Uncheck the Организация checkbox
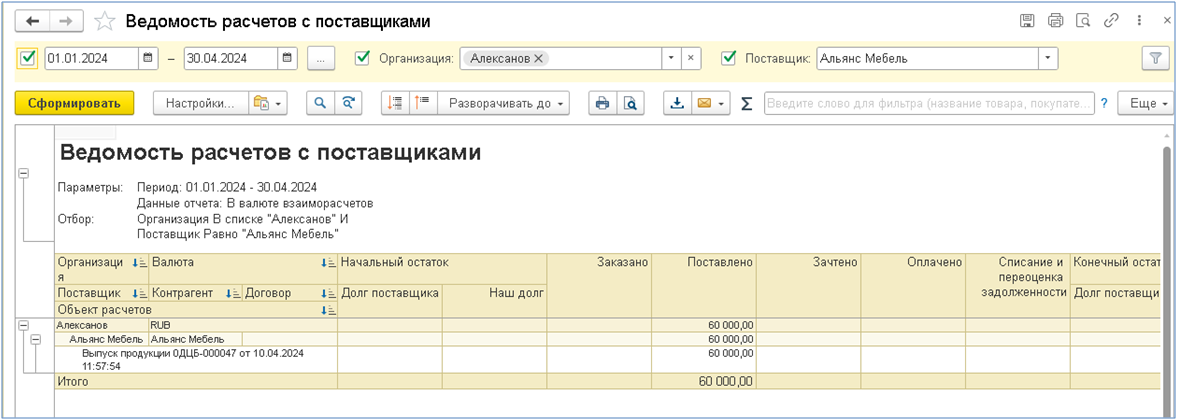Viewport: 1177px width, 420px height. pos(364,58)
